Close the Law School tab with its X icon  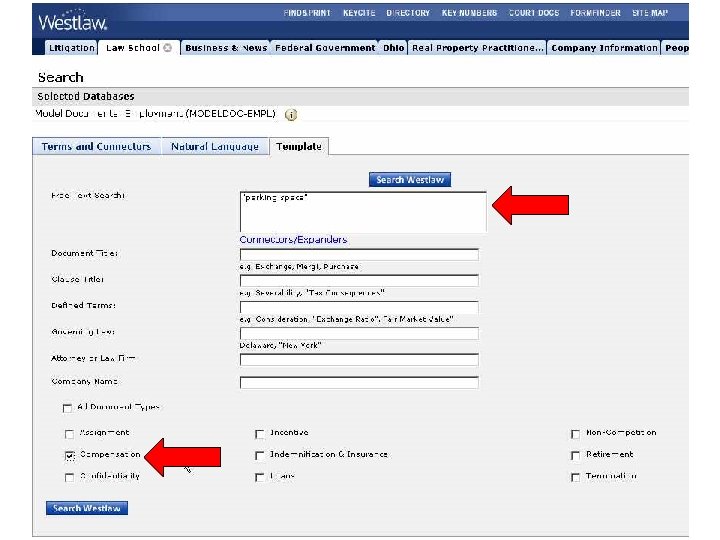(168, 48)
